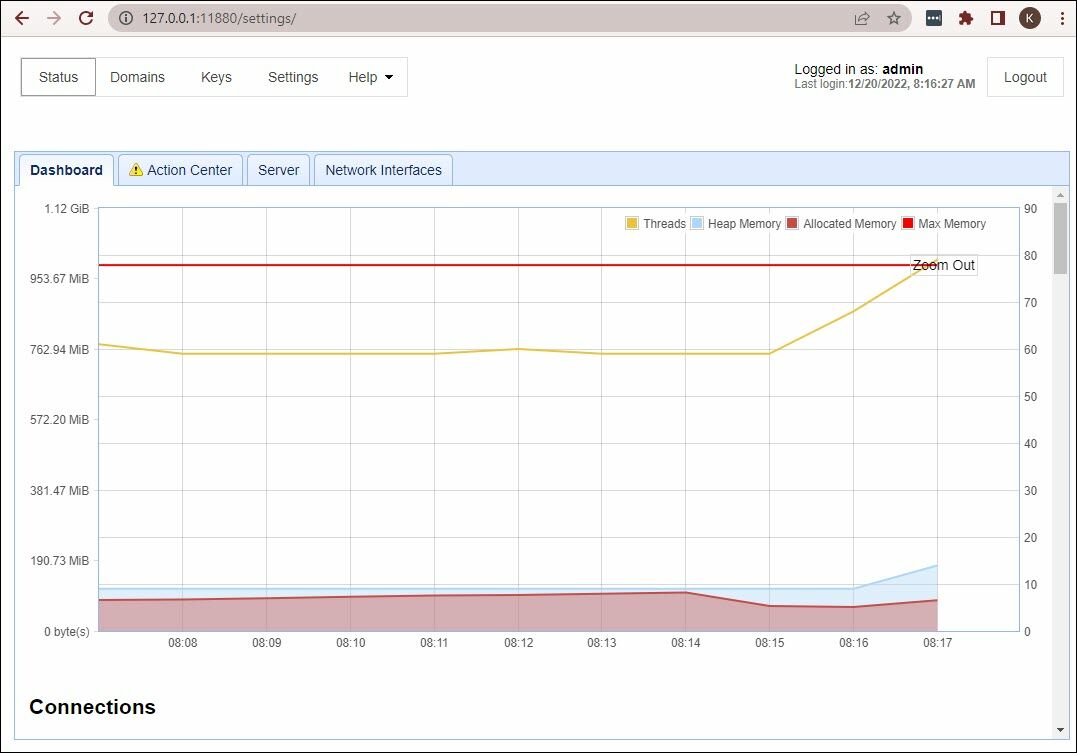Open the Keys menu item
The width and height of the screenshot is (1077, 753).
tap(216, 77)
